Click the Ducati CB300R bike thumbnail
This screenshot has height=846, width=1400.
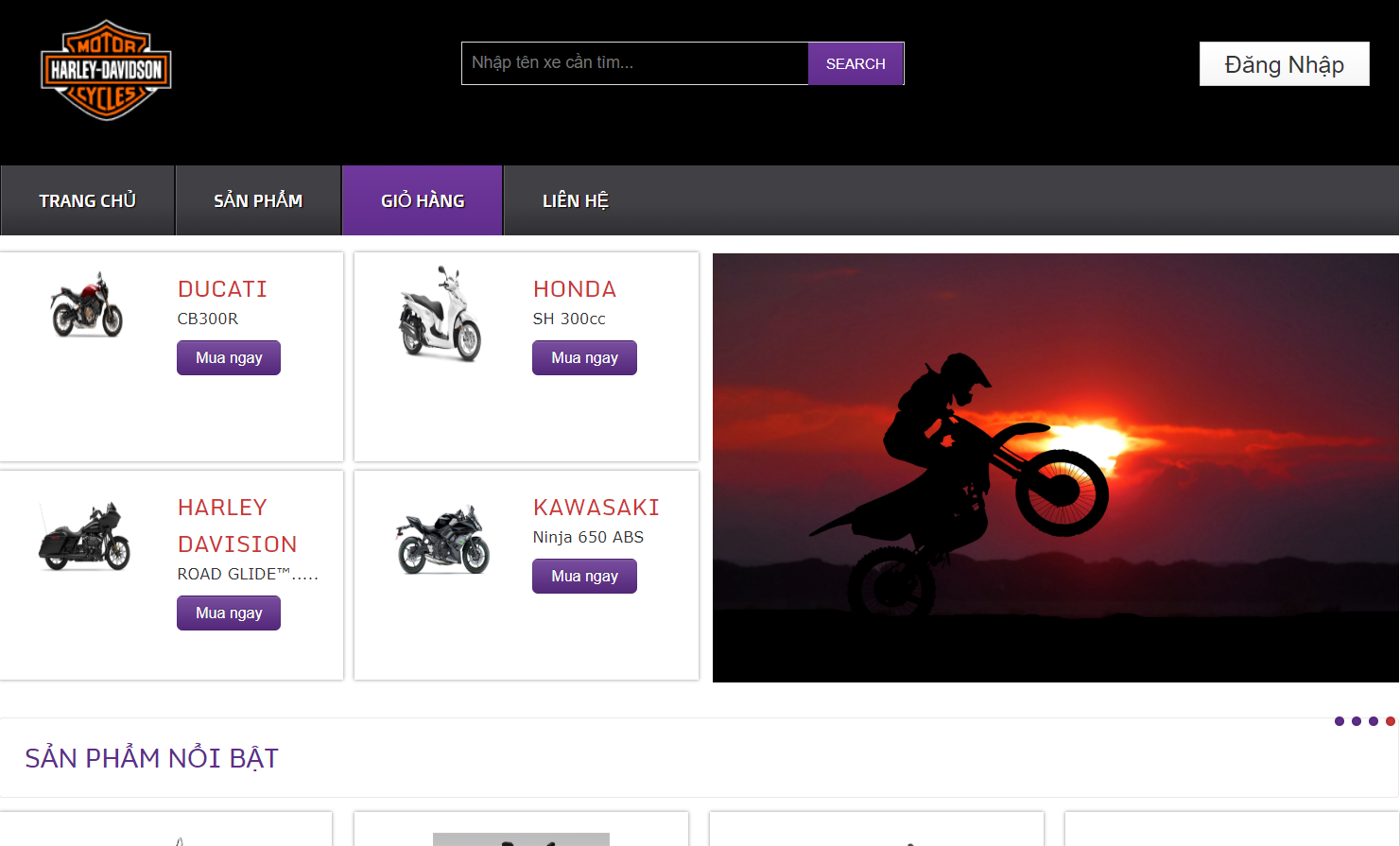point(86,304)
